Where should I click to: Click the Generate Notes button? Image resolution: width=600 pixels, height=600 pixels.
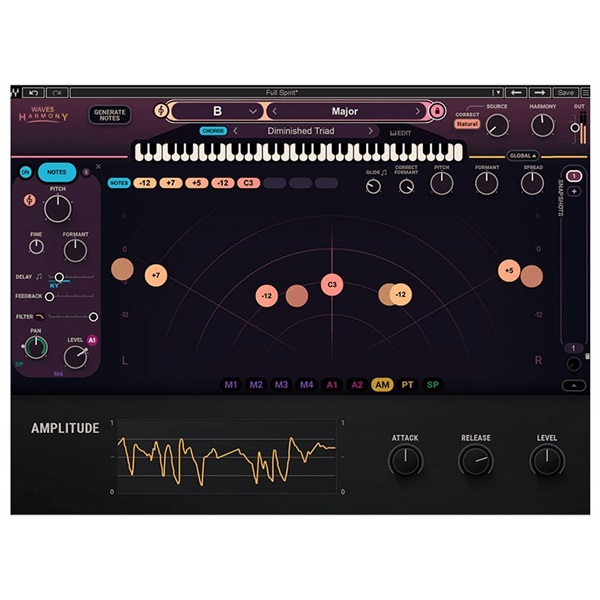pos(110,115)
